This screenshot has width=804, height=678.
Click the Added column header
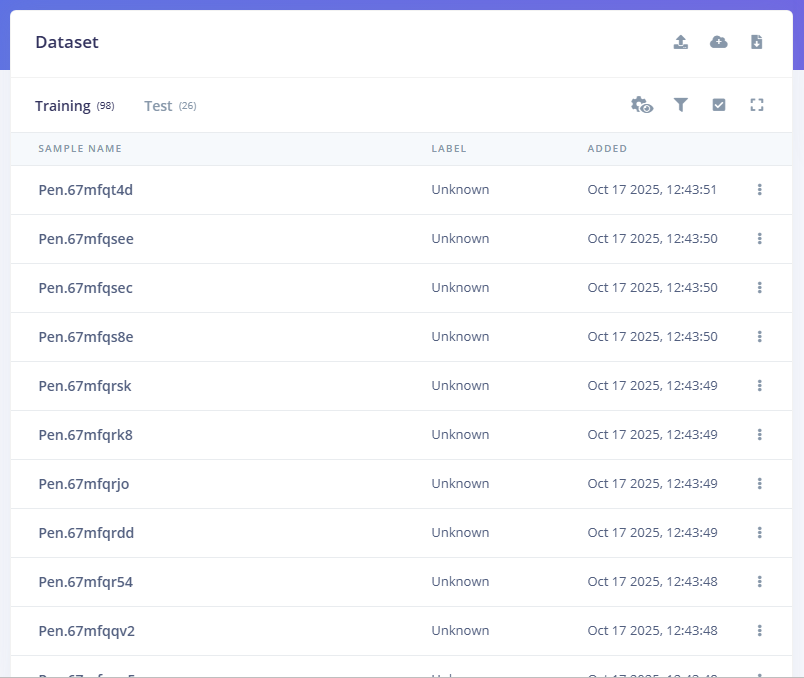[607, 149]
